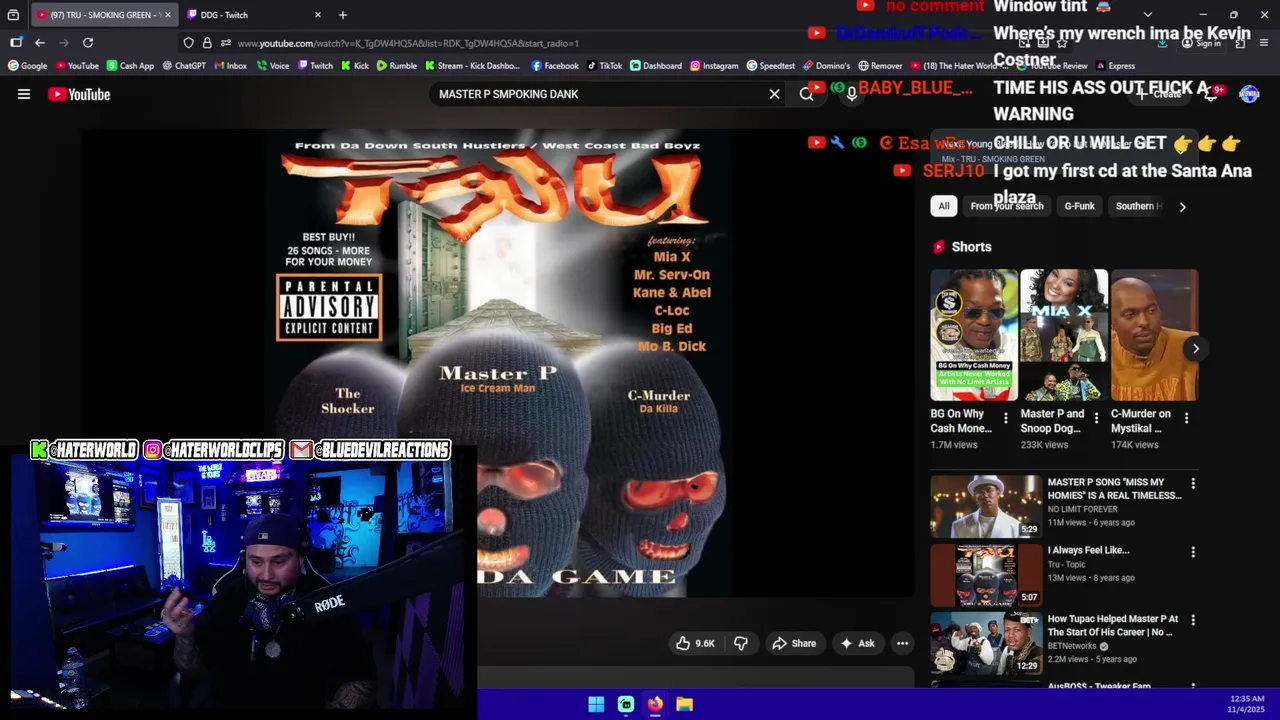Open site permissions icon in address bar

[226, 43]
